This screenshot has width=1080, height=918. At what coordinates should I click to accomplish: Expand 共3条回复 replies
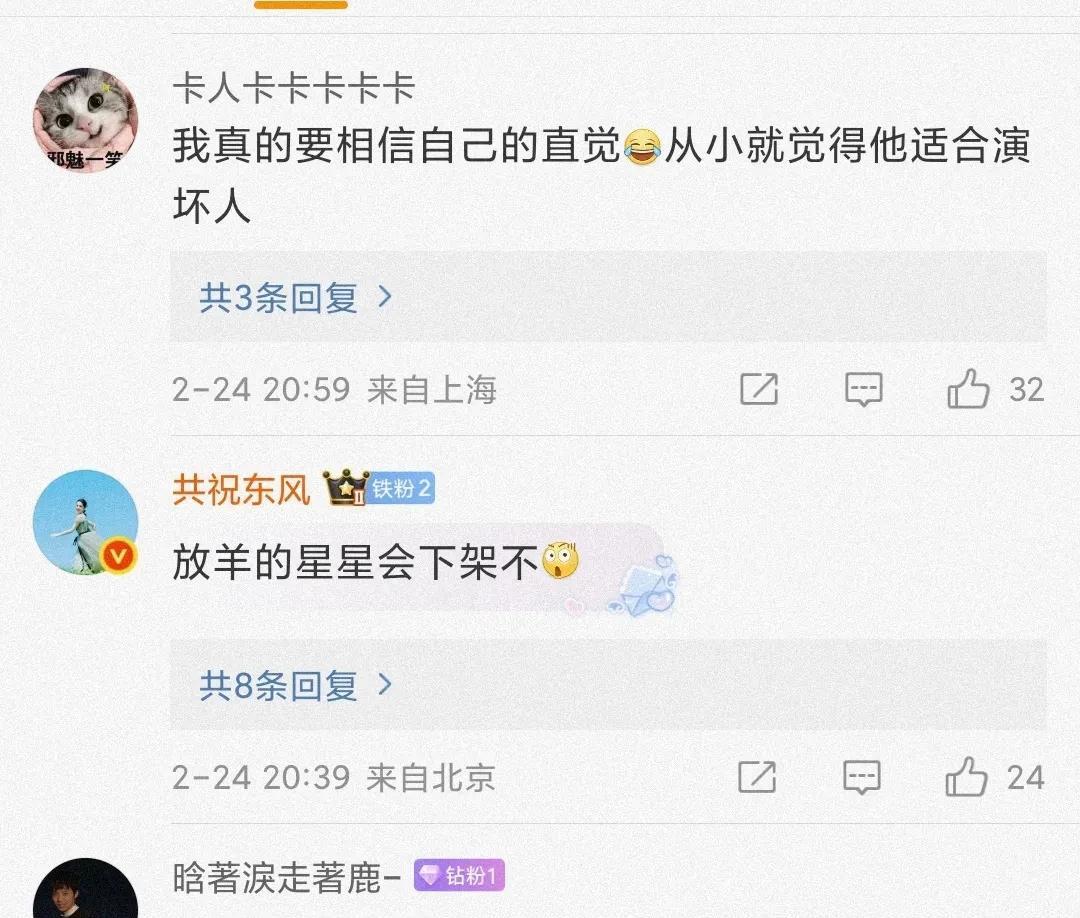[296, 297]
